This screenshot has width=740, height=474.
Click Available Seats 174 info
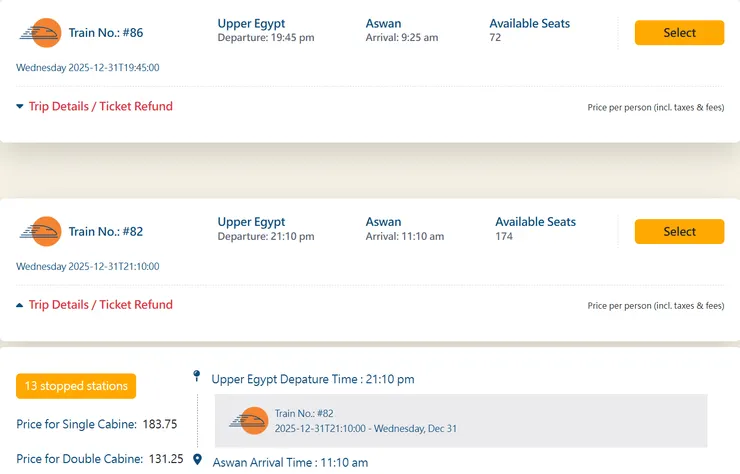click(535, 229)
